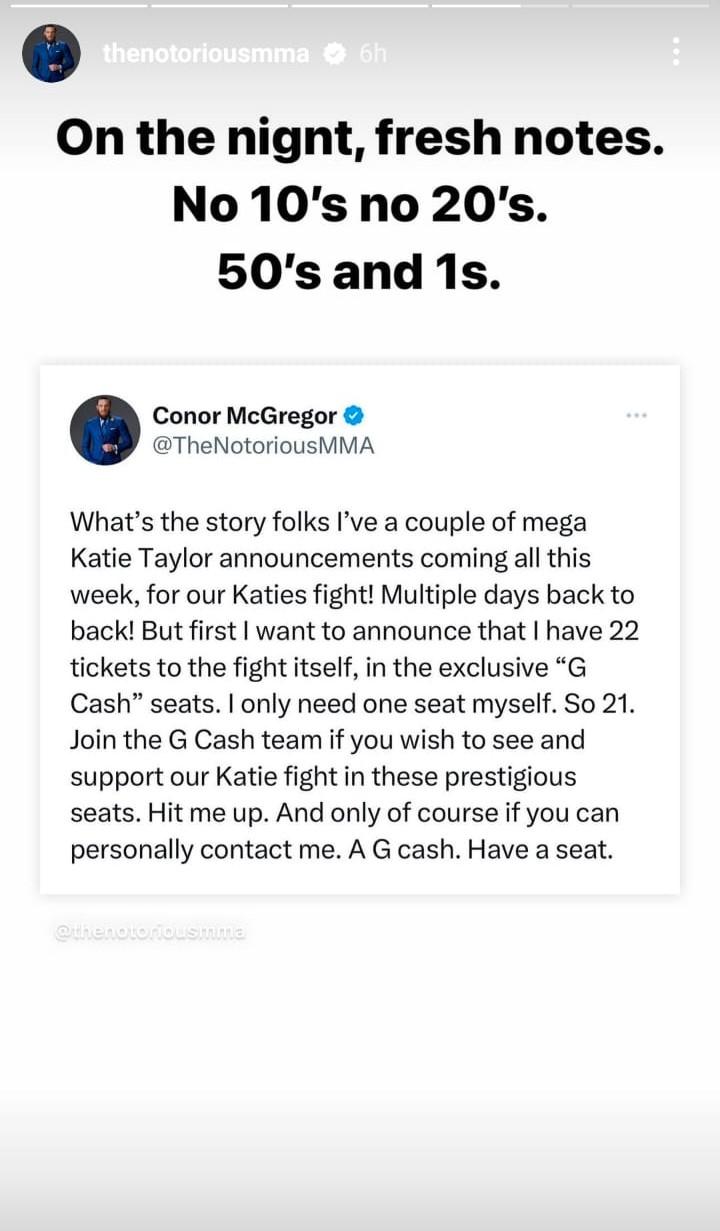
Task: Tap the faded @thenotoriousmma mention sticker
Action: tap(149, 932)
